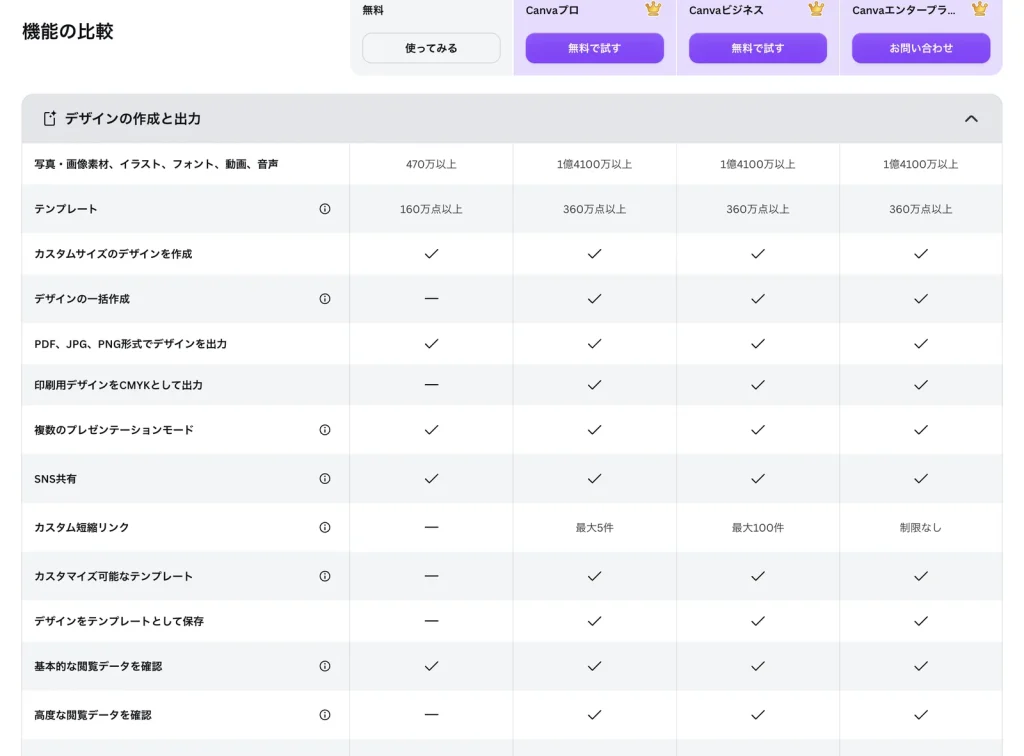
Task: Click 無料で試す button for Canvaビジネス
Action: 758,48
